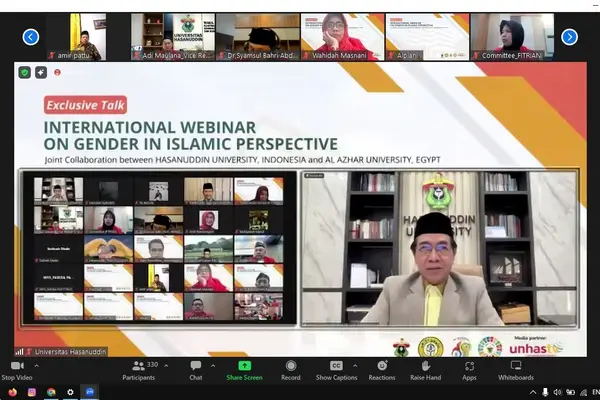This screenshot has height=400, width=600.
Task: Click the Universitas Hasanuddin name label
Action: [70, 351]
